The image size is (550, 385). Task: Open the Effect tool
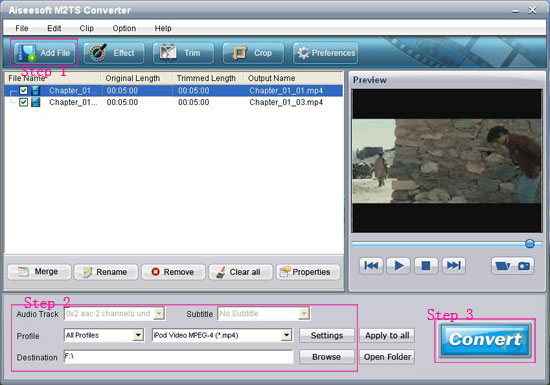coord(114,53)
